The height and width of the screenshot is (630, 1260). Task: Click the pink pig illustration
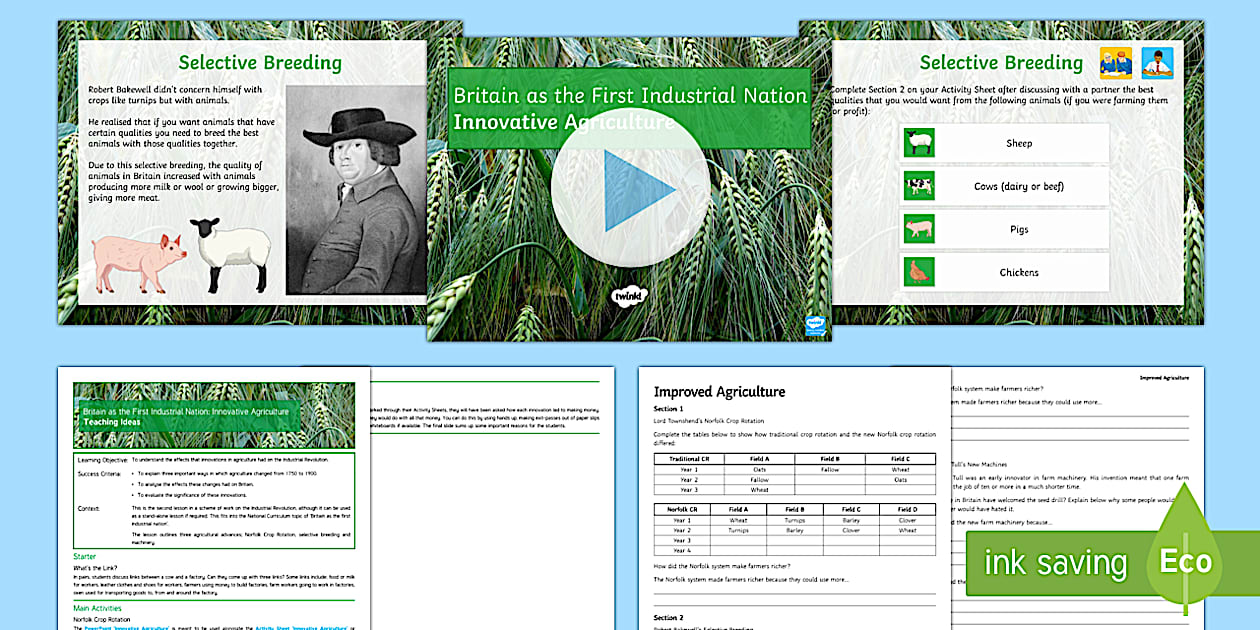(x=139, y=260)
